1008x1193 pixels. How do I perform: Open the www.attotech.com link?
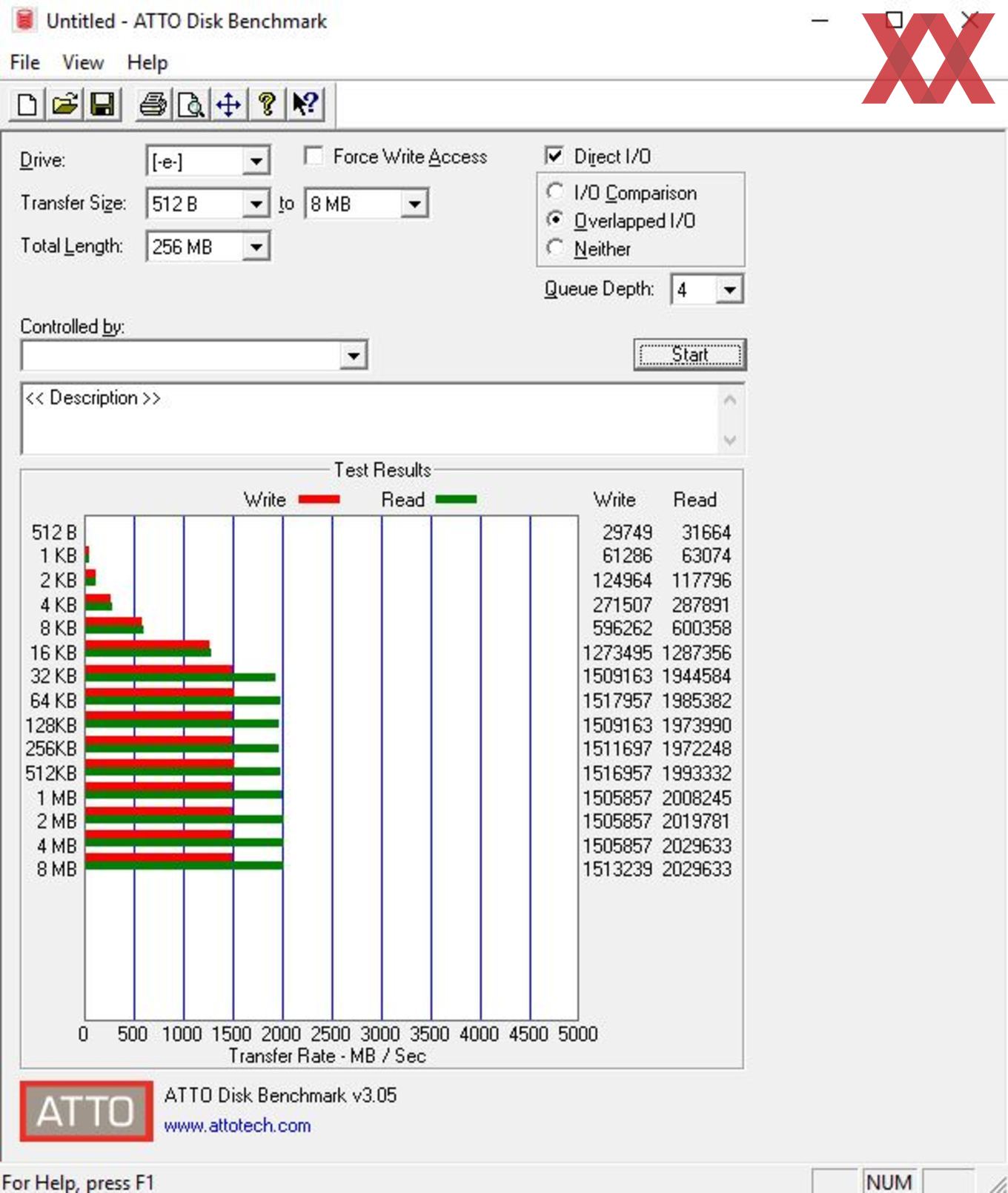click(237, 1126)
